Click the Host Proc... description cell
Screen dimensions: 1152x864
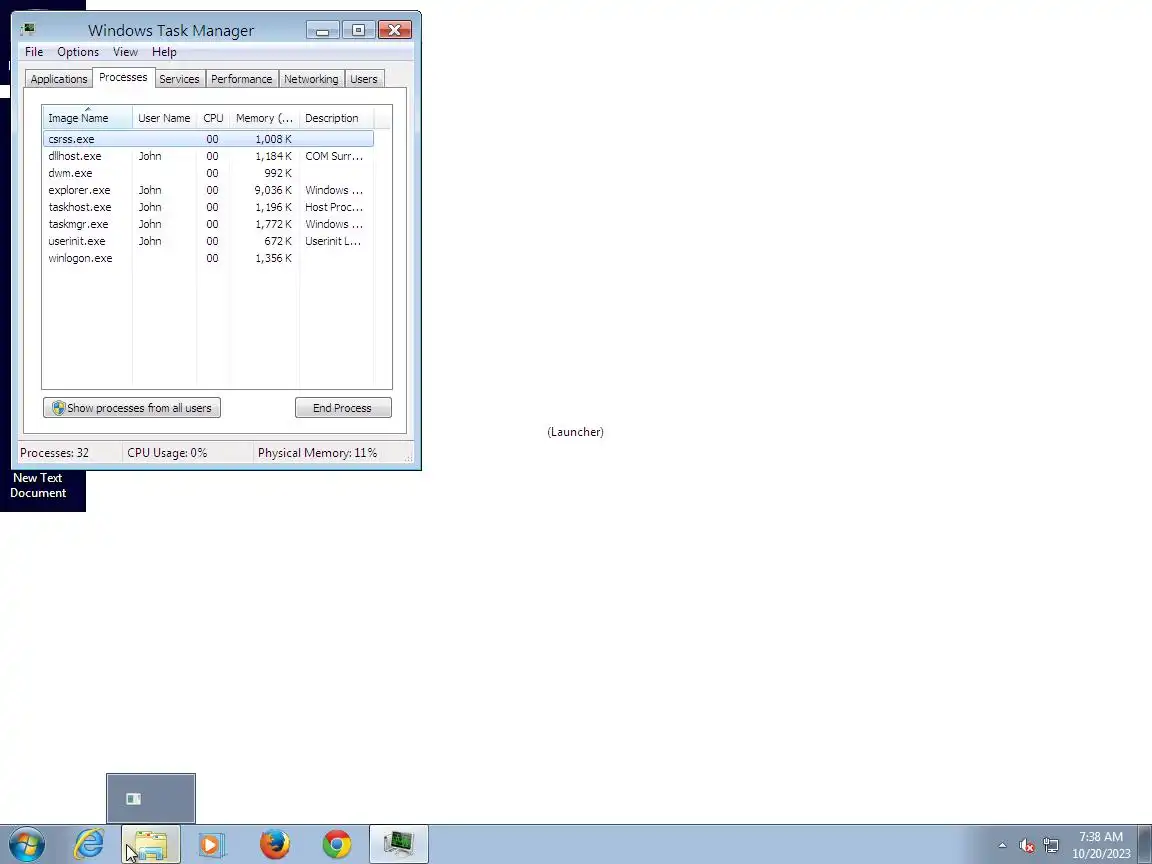[x=334, y=206]
